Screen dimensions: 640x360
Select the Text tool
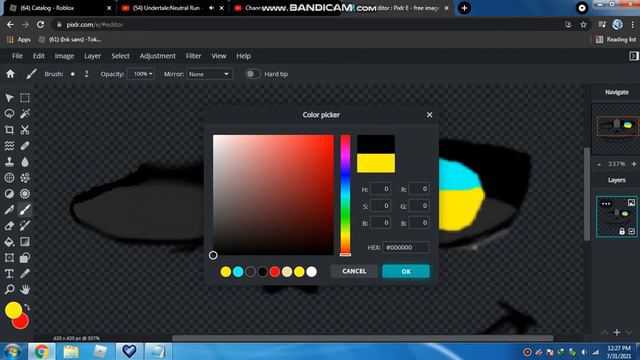click(9, 273)
